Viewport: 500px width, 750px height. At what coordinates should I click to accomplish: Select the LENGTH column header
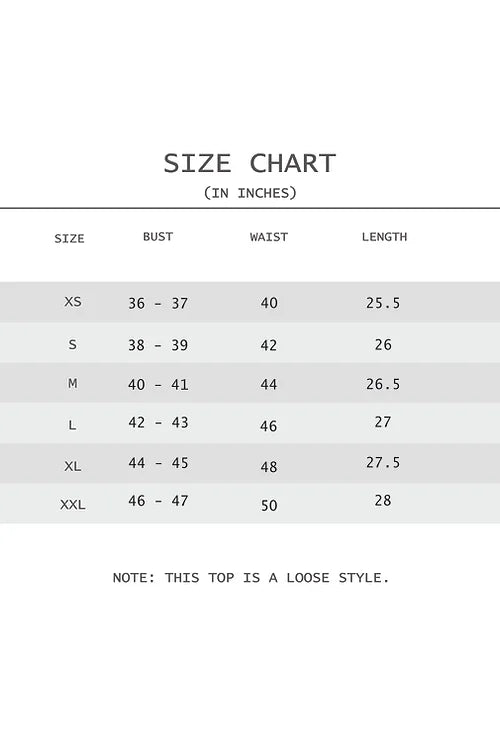(x=384, y=237)
